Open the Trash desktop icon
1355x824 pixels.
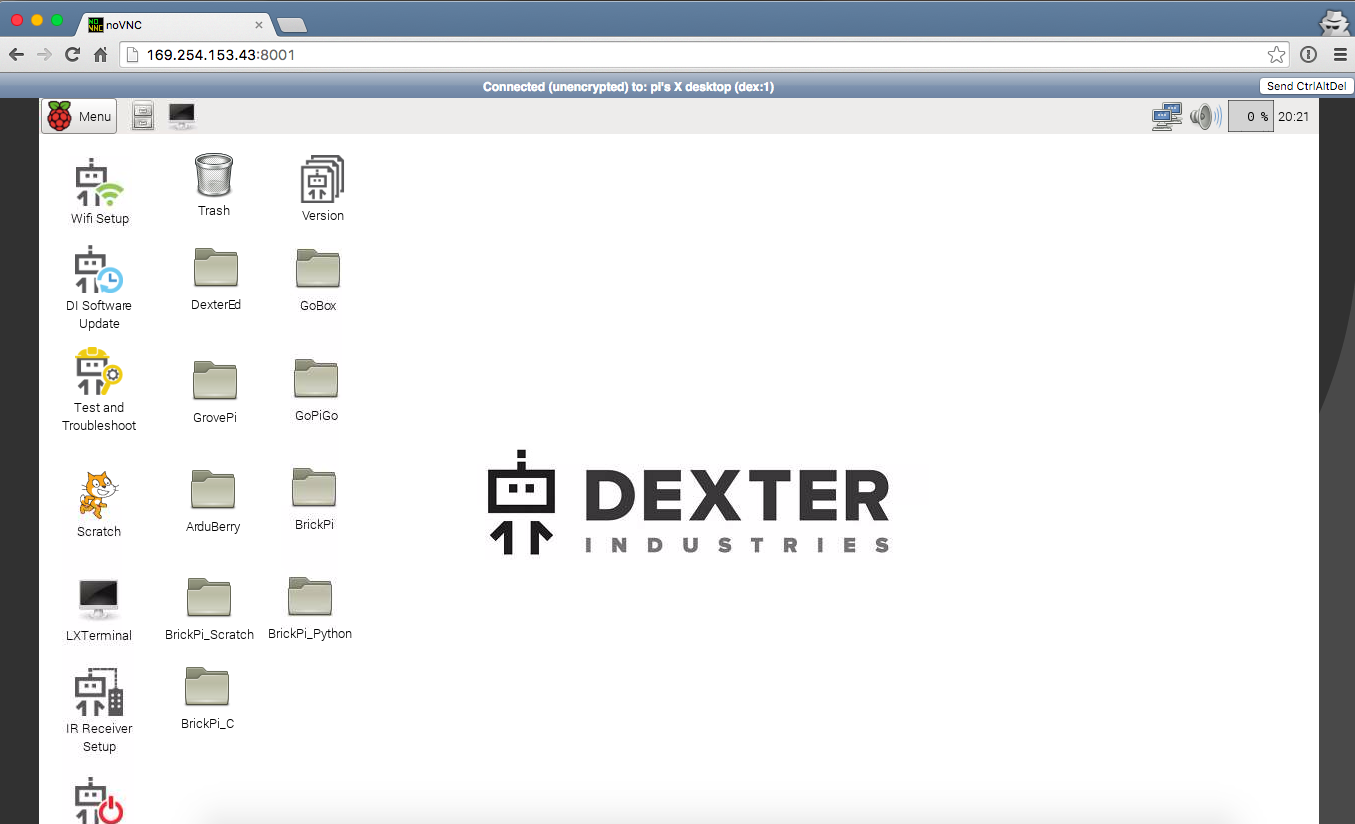coord(214,185)
